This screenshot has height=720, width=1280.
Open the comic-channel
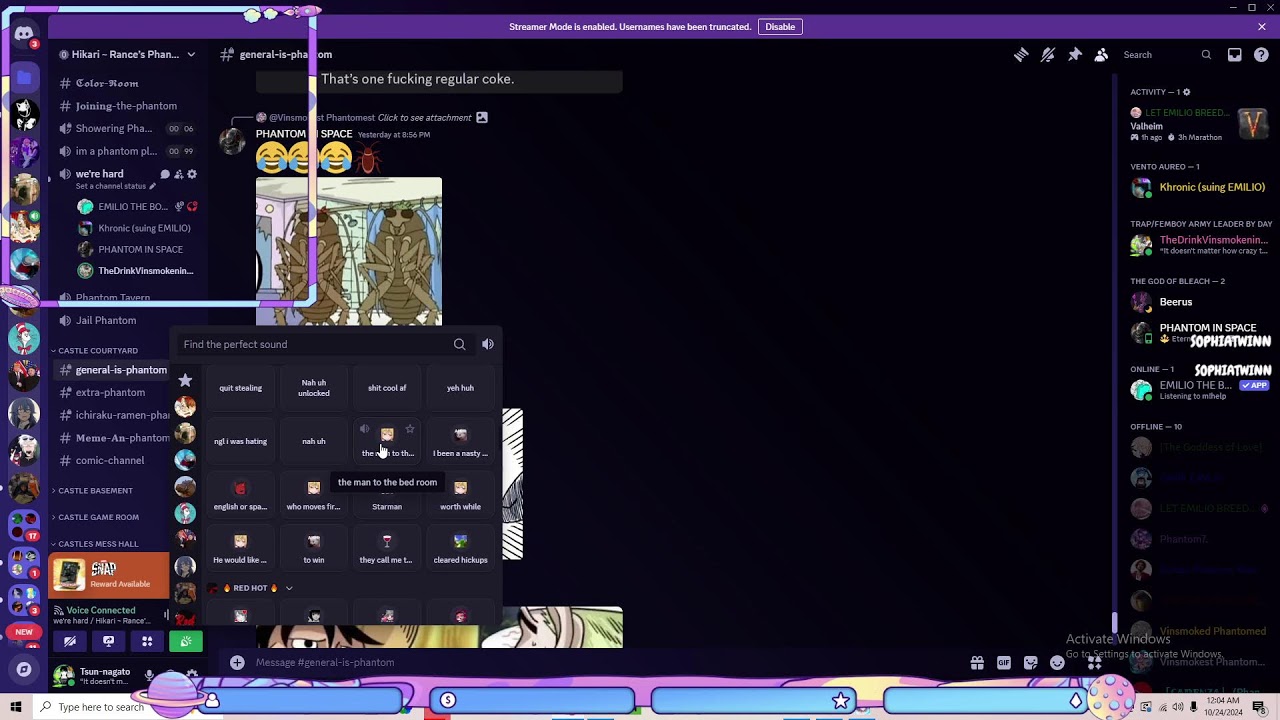(112, 461)
